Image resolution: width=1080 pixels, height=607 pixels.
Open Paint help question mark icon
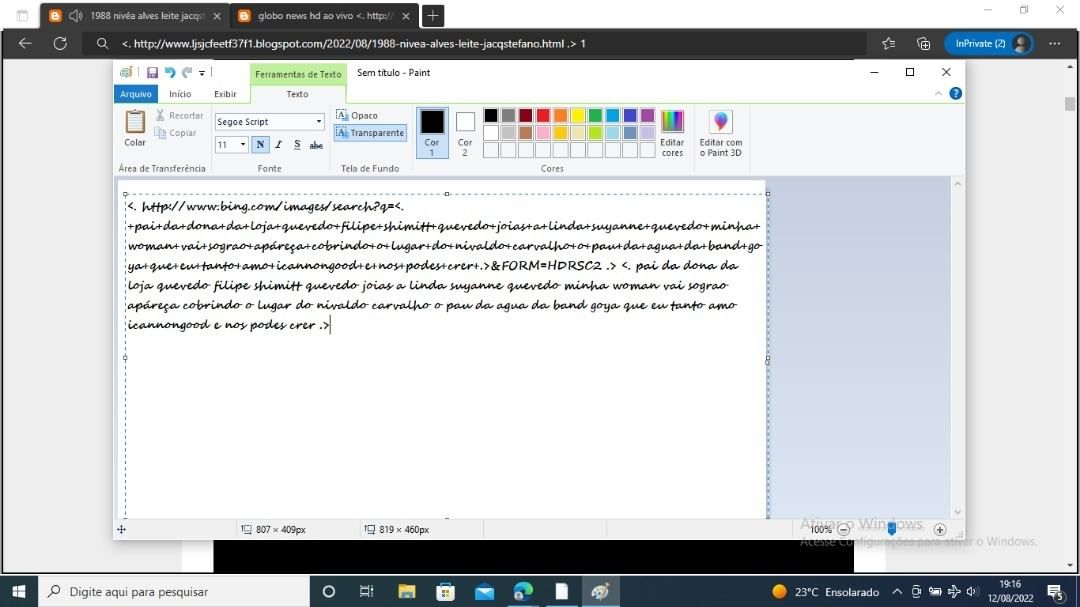(955, 94)
